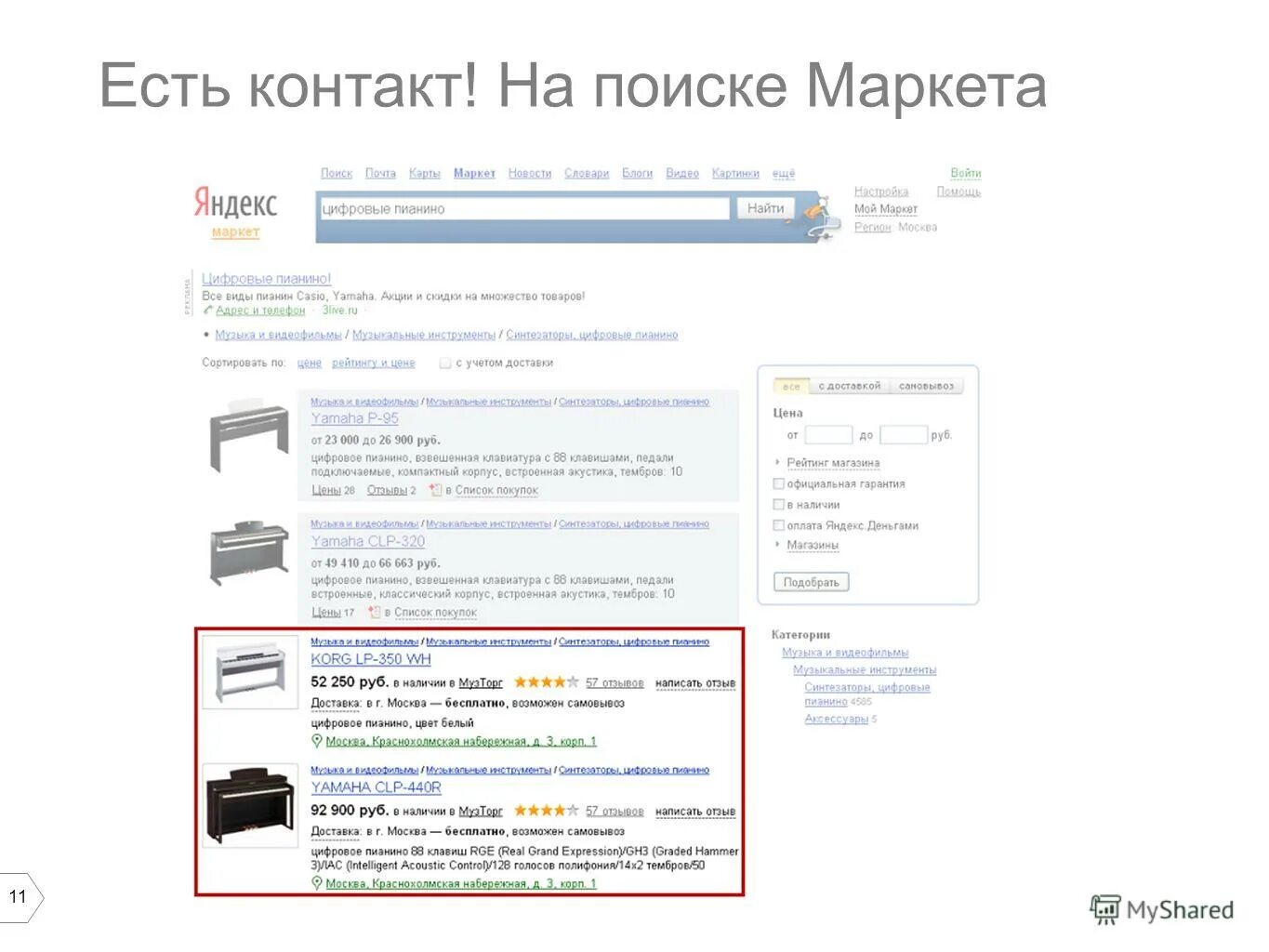Click the map pin icon under KORG LP-350 WH
Viewport: 1269px width, 952px height.
[x=317, y=741]
